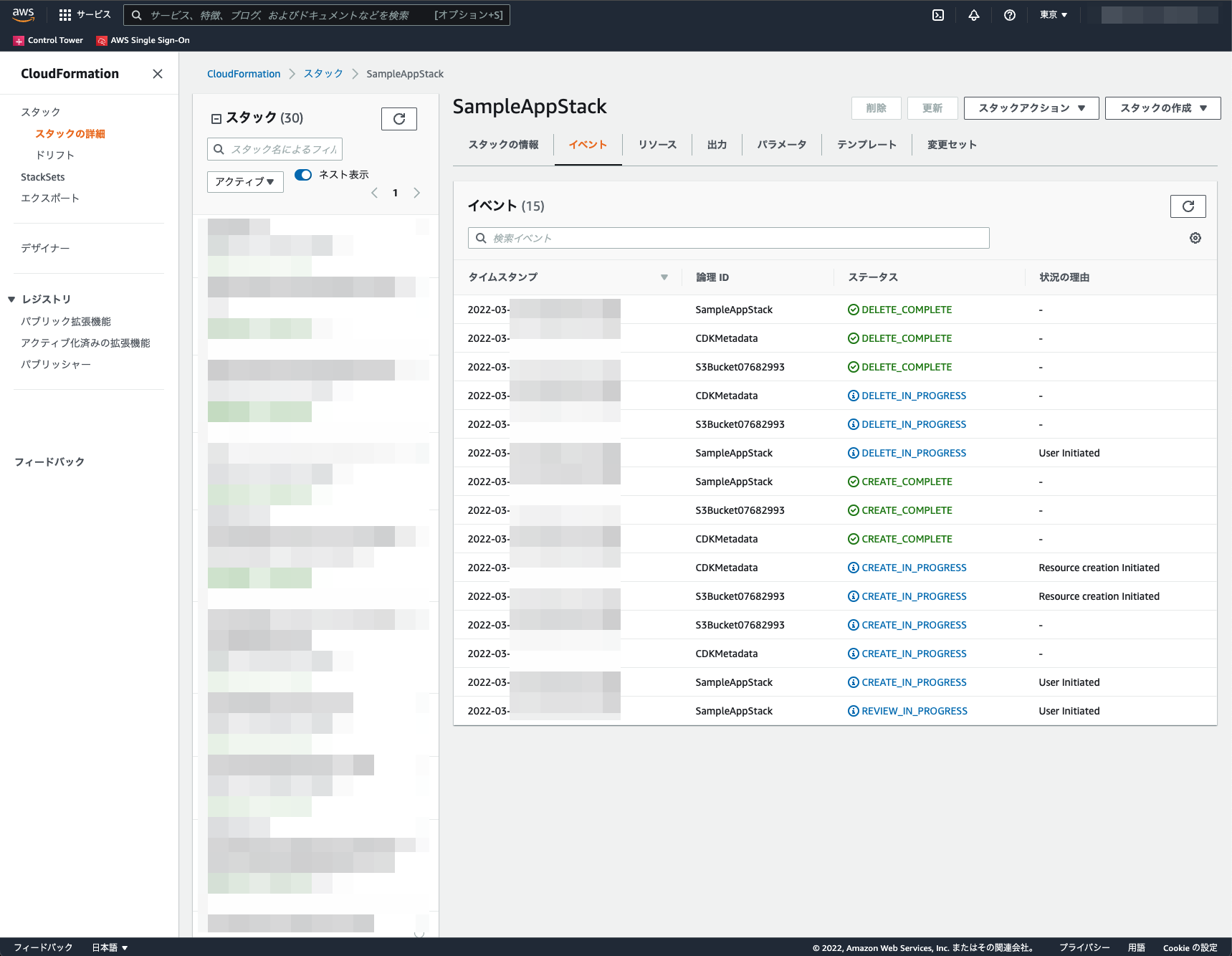Collapse the Registry section

(x=11, y=300)
